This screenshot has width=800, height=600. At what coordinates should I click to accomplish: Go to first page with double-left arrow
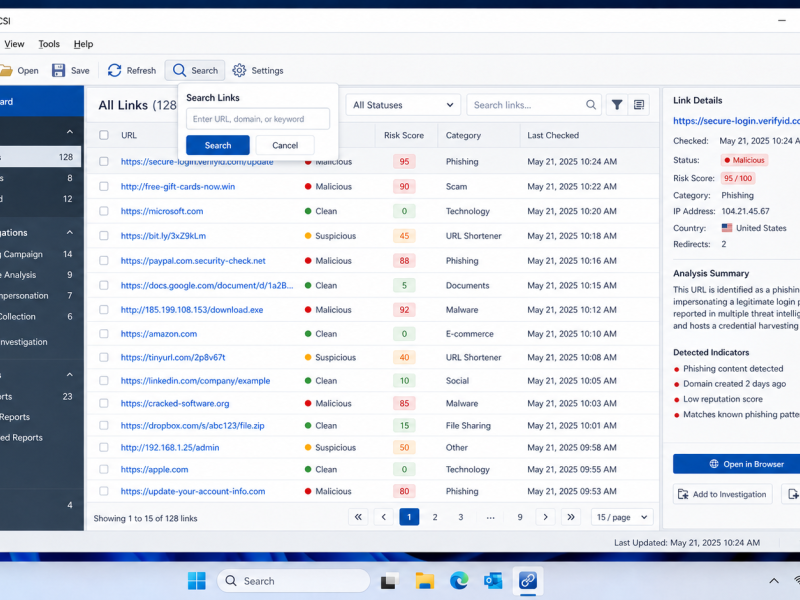tap(358, 517)
